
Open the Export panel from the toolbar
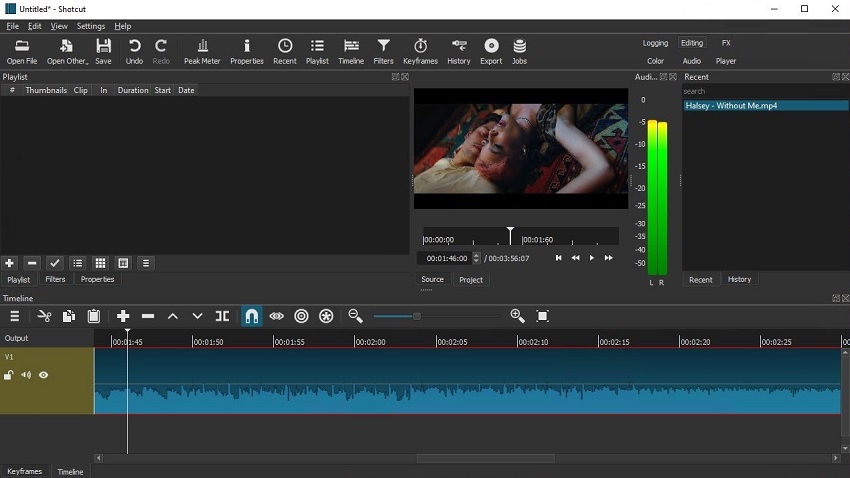click(x=491, y=50)
